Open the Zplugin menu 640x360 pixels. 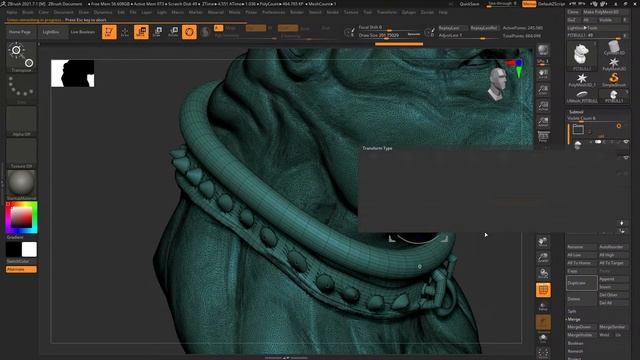[409, 12]
